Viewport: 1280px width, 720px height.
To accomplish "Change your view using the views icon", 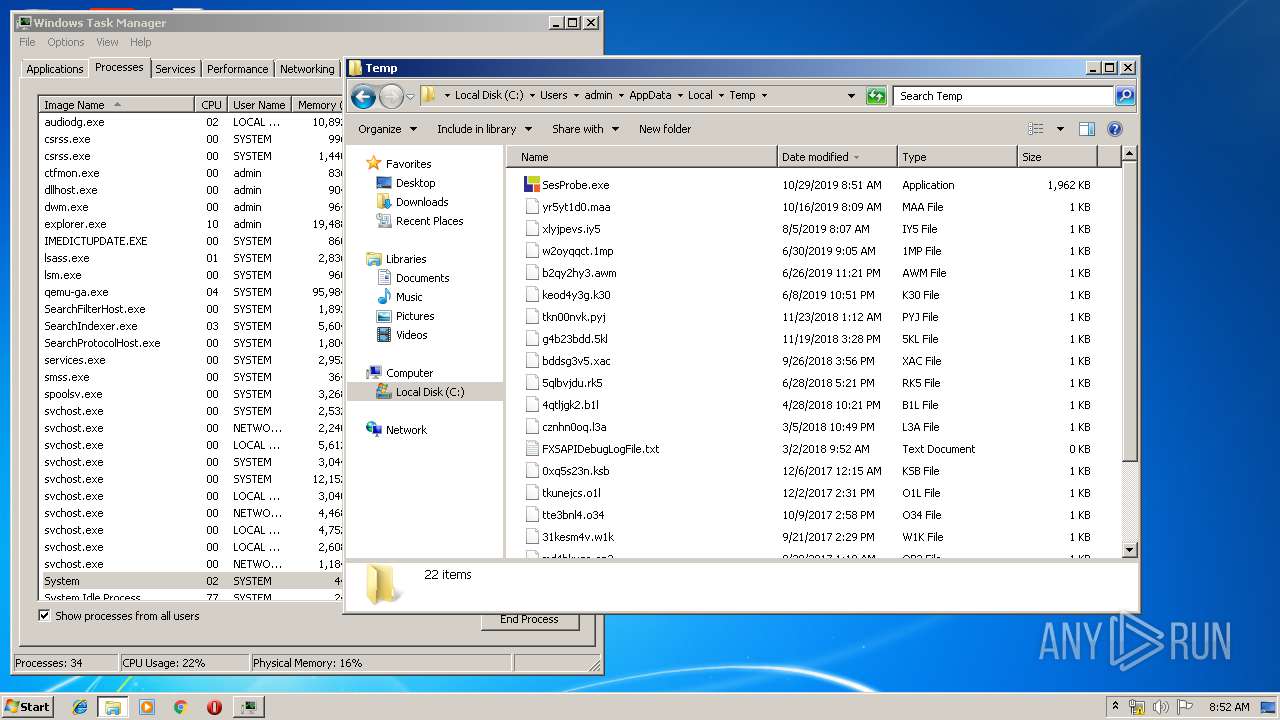I will point(1036,129).
